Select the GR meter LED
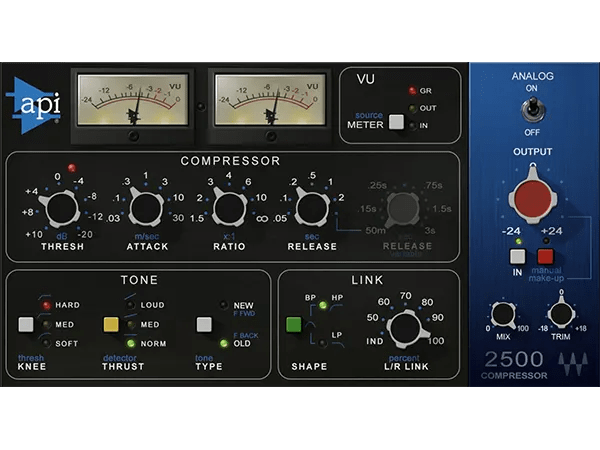600x450 pixels. [x=412, y=91]
